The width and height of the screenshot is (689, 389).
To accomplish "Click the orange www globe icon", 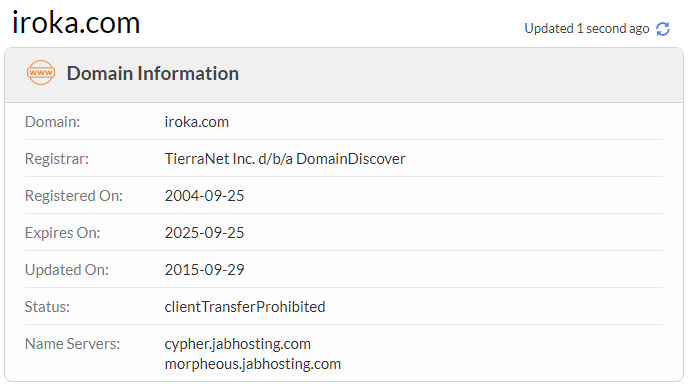I will [x=41, y=73].
